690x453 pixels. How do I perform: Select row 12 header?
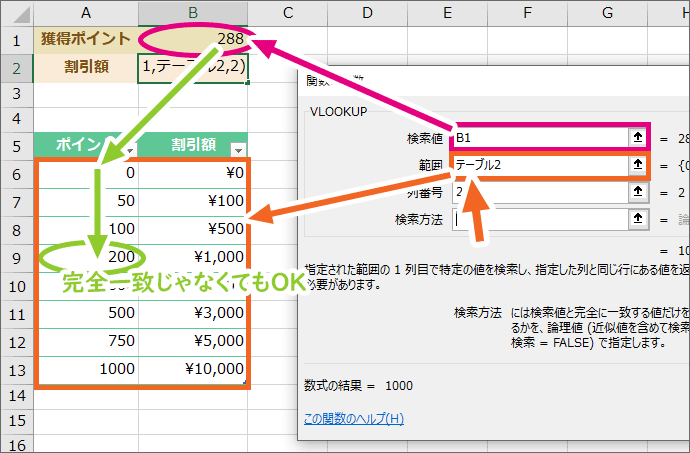pyautogui.click(x=17, y=343)
